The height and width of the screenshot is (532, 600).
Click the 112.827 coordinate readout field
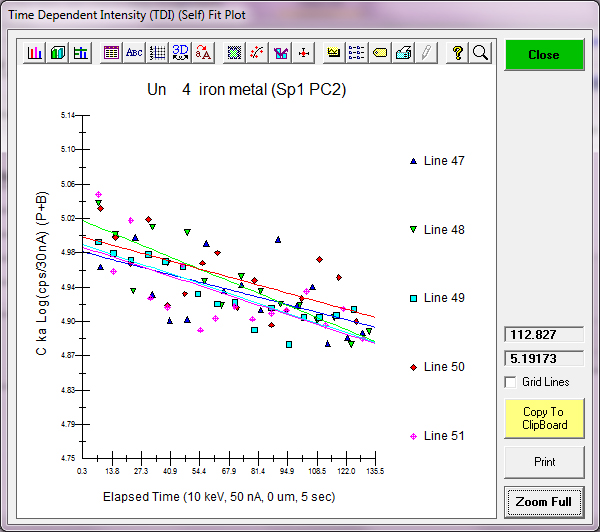543,335
